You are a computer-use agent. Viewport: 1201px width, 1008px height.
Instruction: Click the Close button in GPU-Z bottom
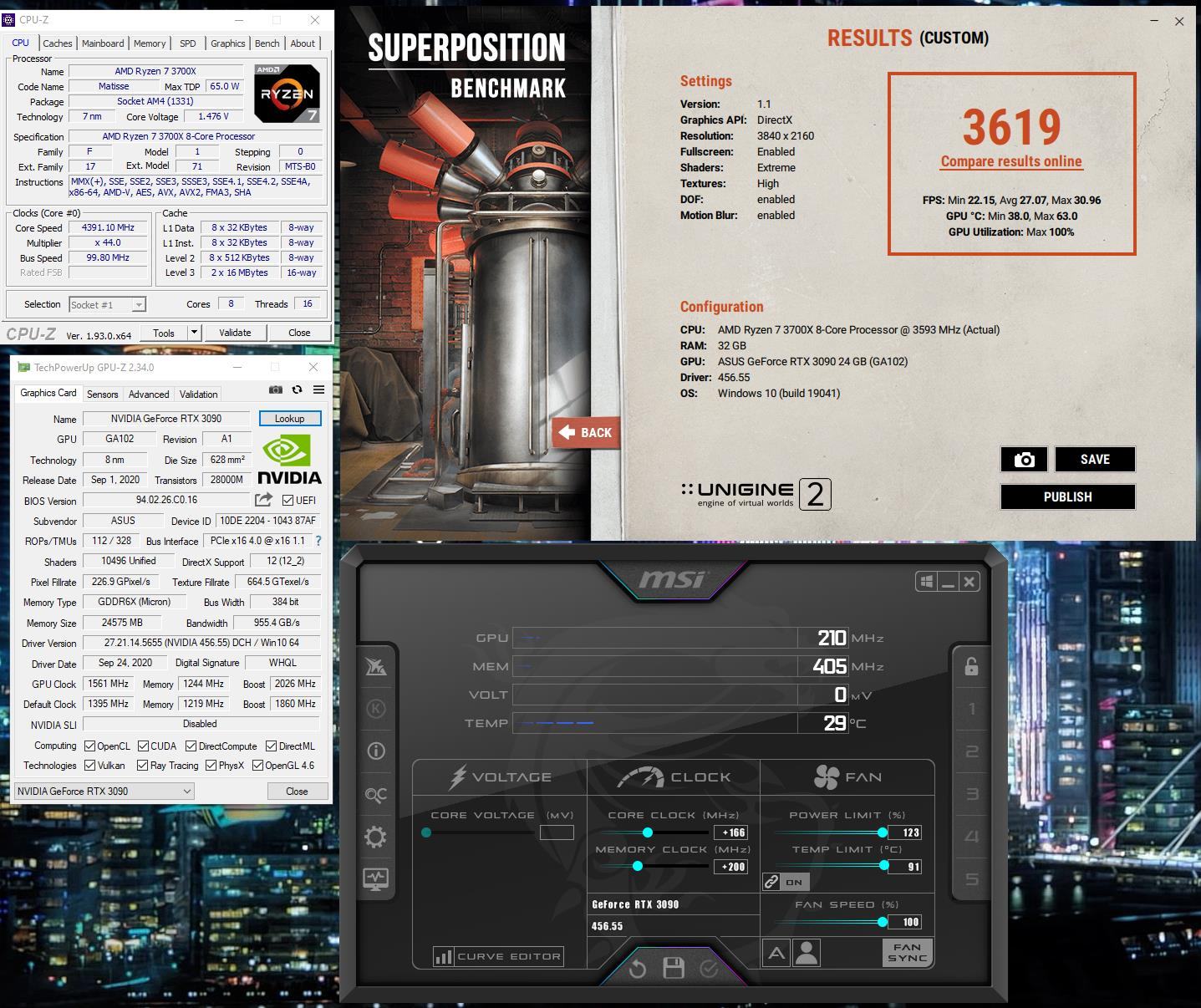pos(297,791)
